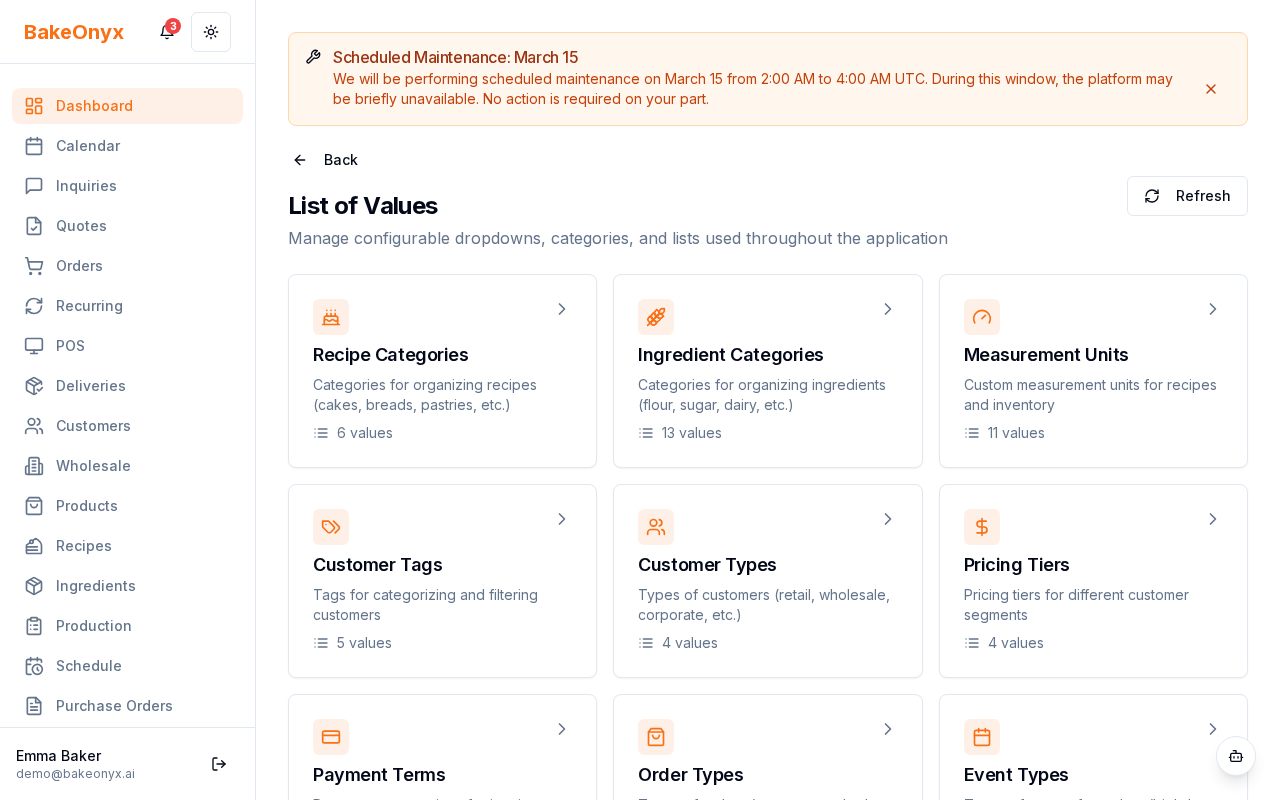Click the cake icon on Recipe Categories card
Image resolution: width=1280 pixels, height=800 pixels.
[x=331, y=317]
